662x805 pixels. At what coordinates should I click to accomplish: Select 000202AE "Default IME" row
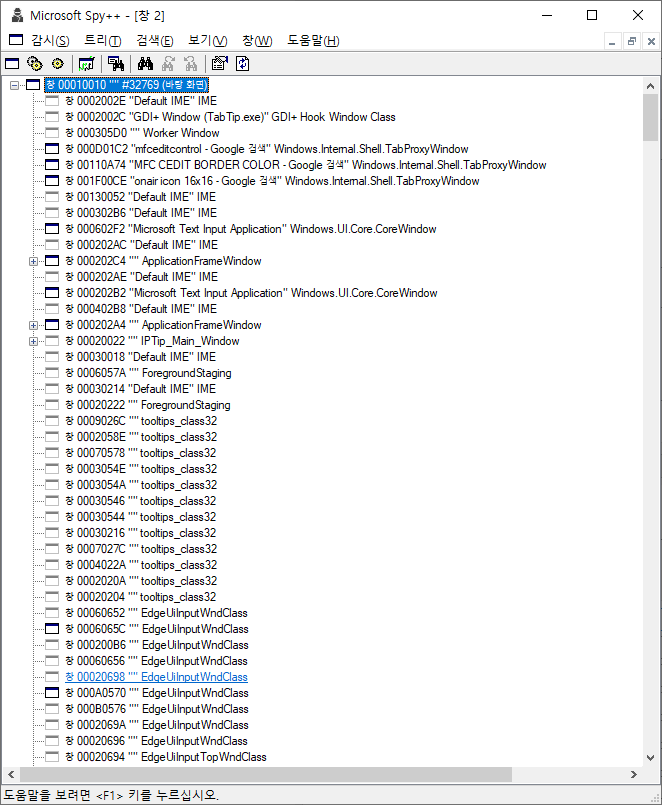[142, 277]
